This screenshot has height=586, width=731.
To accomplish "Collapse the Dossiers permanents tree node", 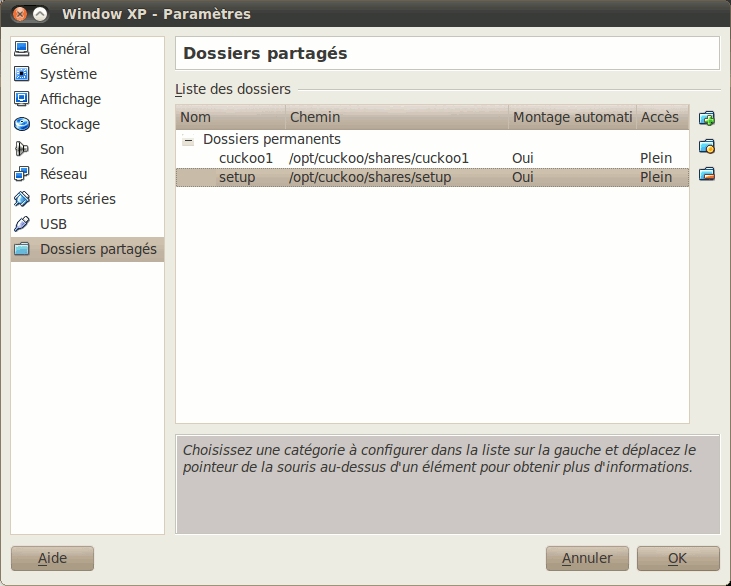I will pos(188,141).
